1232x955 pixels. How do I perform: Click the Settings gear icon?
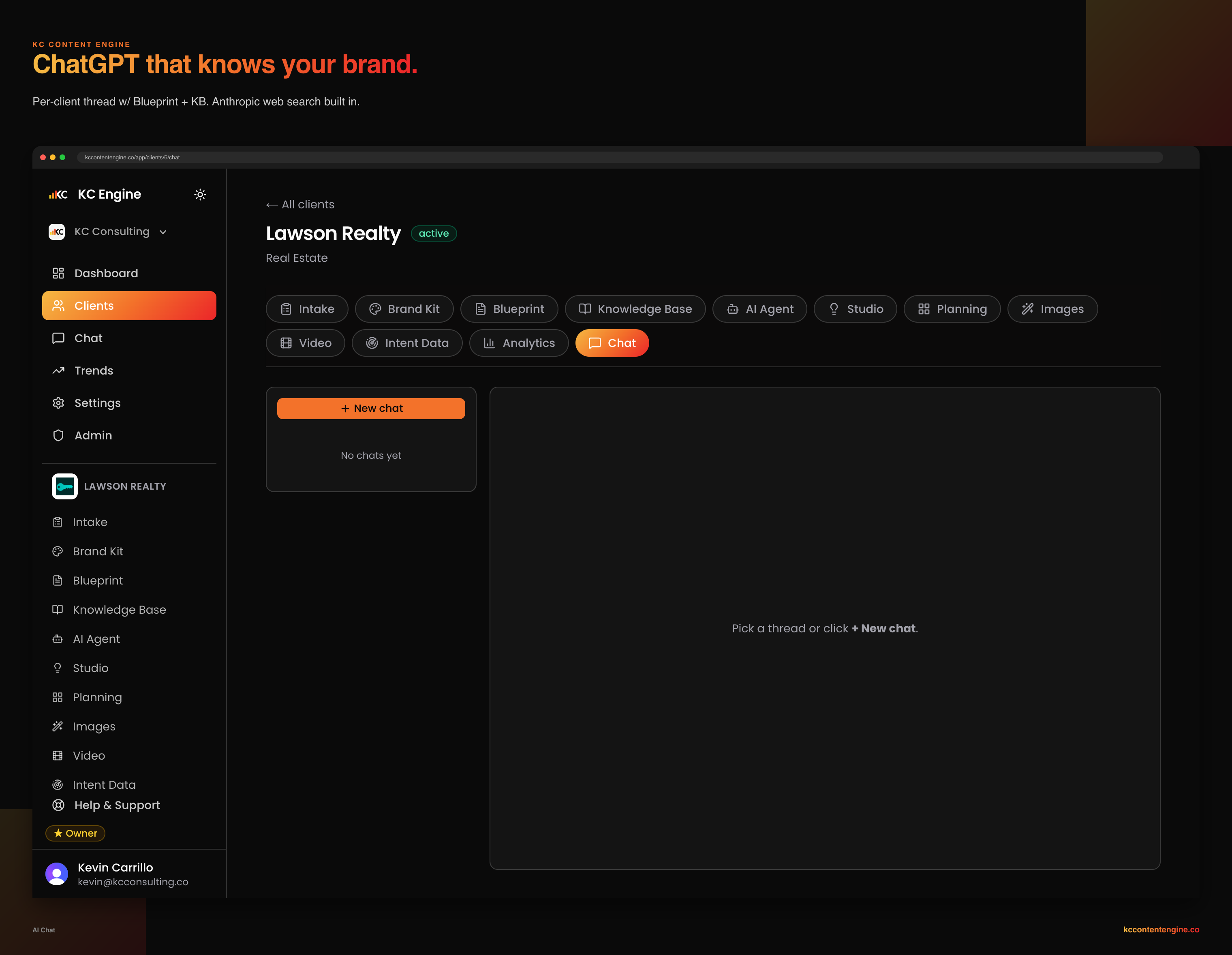pyautogui.click(x=58, y=403)
